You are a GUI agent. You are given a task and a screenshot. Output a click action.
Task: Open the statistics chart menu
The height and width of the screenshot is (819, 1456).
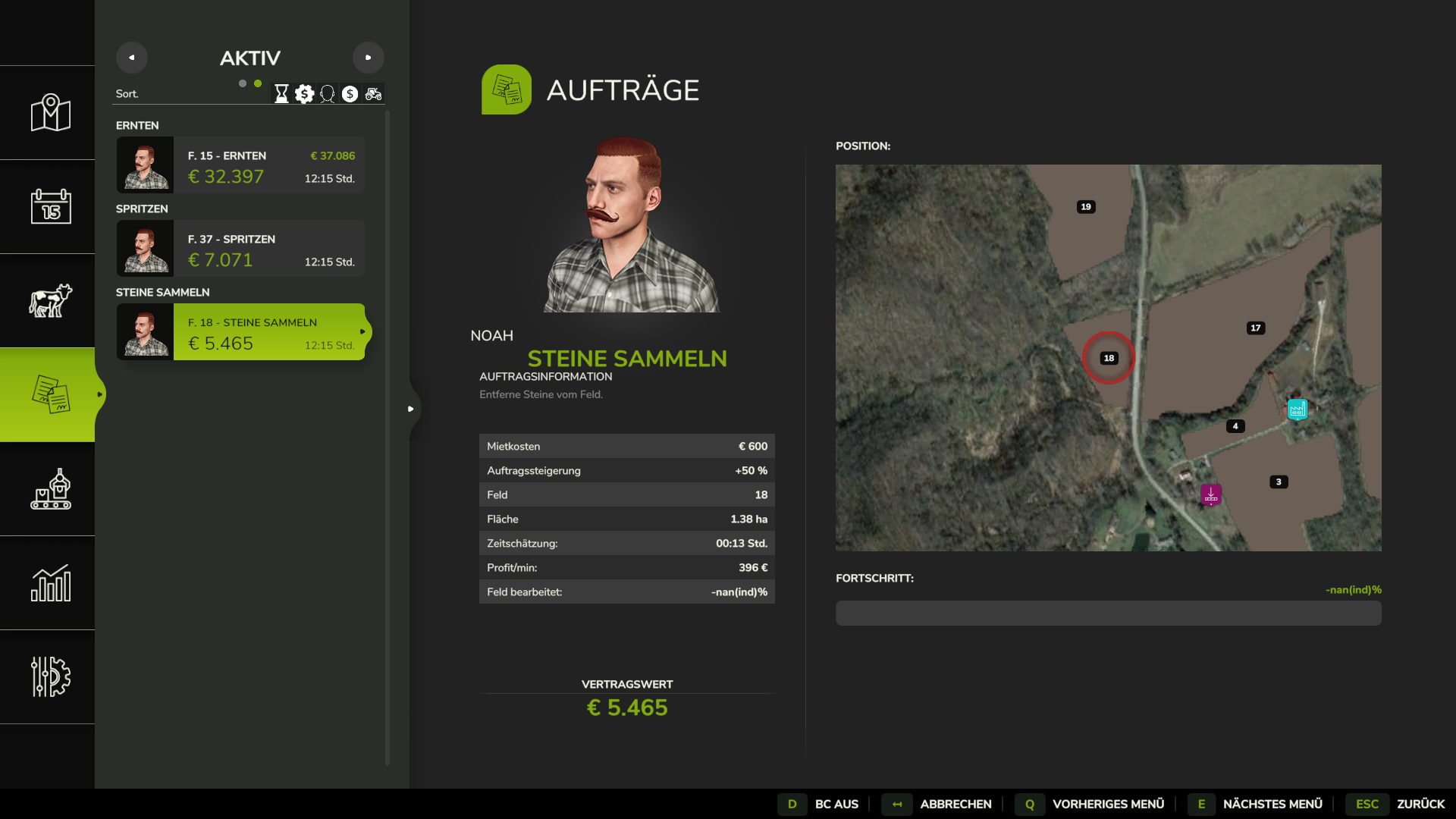[x=50, y=583]
